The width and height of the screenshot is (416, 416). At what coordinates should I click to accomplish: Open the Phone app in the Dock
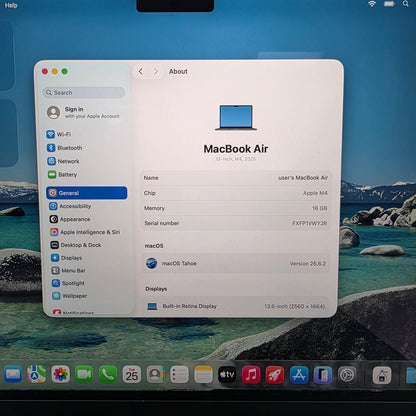tap(108, 374)
